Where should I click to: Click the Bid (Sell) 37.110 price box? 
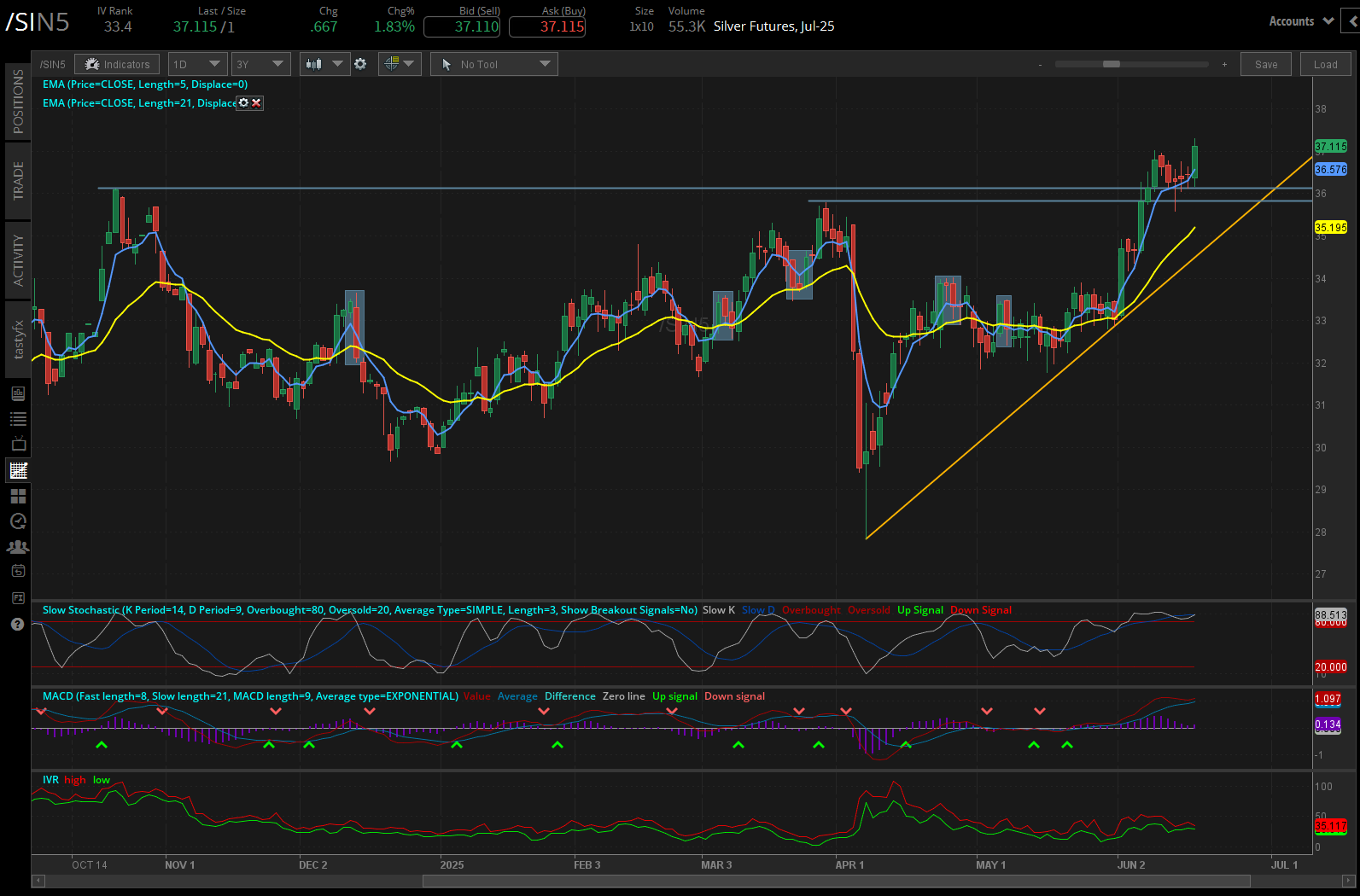click(x=462, y=26)
